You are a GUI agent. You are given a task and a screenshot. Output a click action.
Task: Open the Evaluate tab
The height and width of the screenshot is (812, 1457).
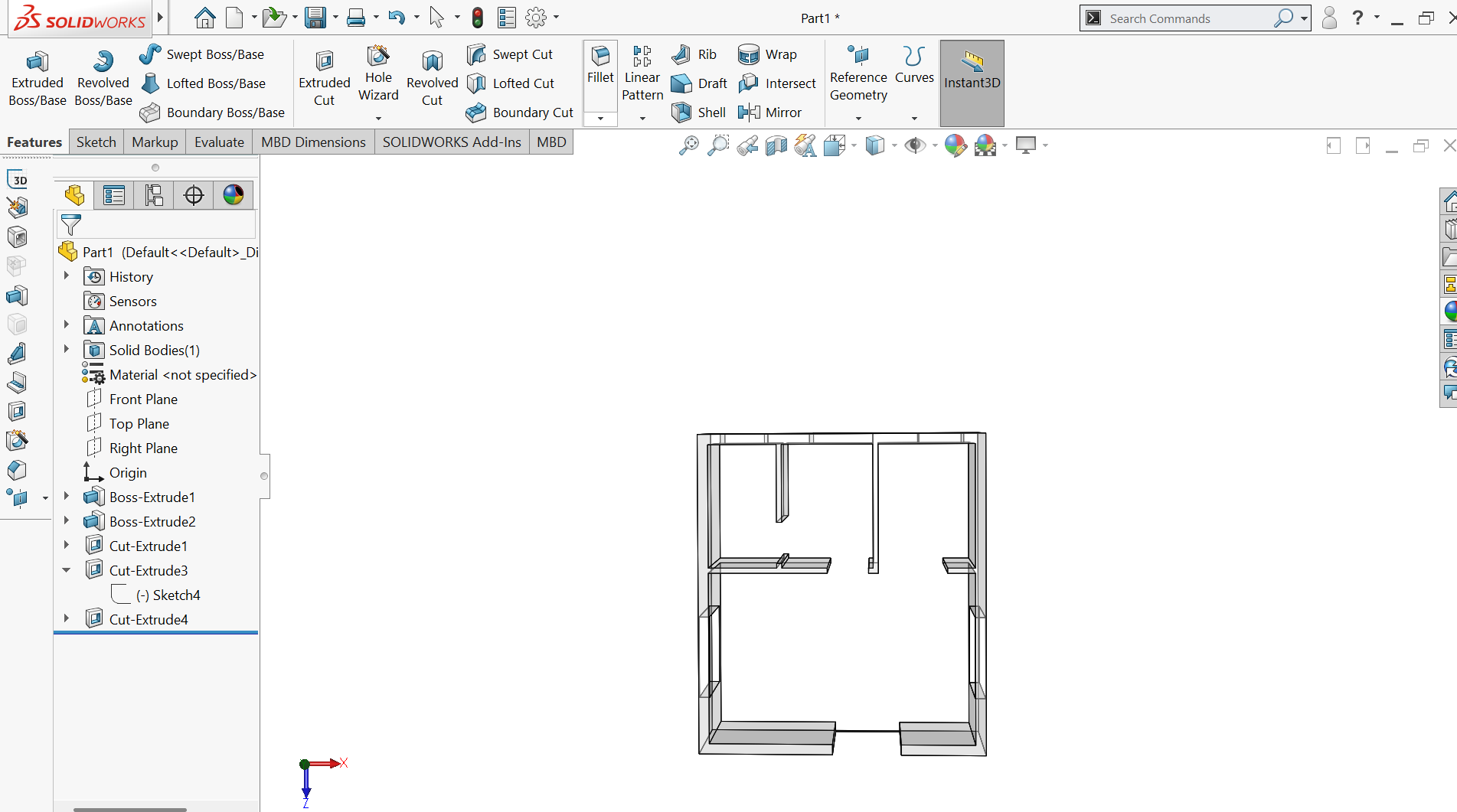pos(219,142)
